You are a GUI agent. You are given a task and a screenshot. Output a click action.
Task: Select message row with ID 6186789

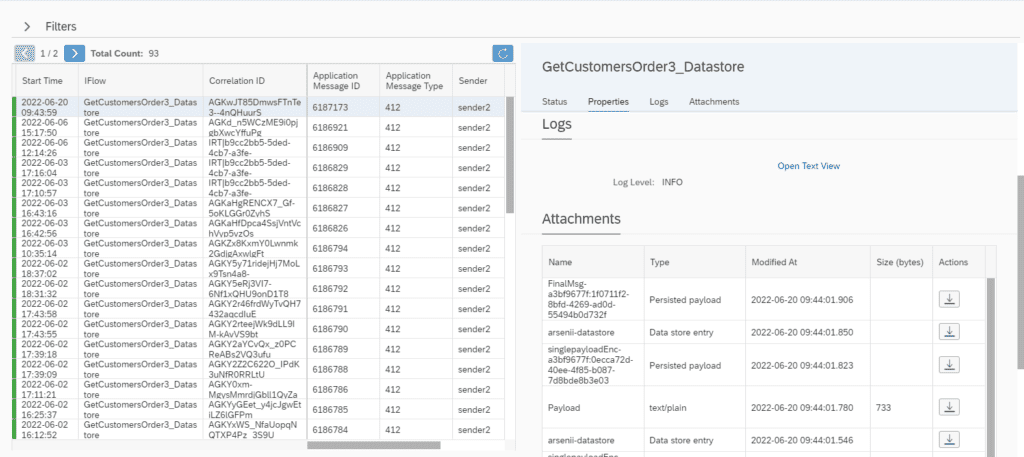259,349
